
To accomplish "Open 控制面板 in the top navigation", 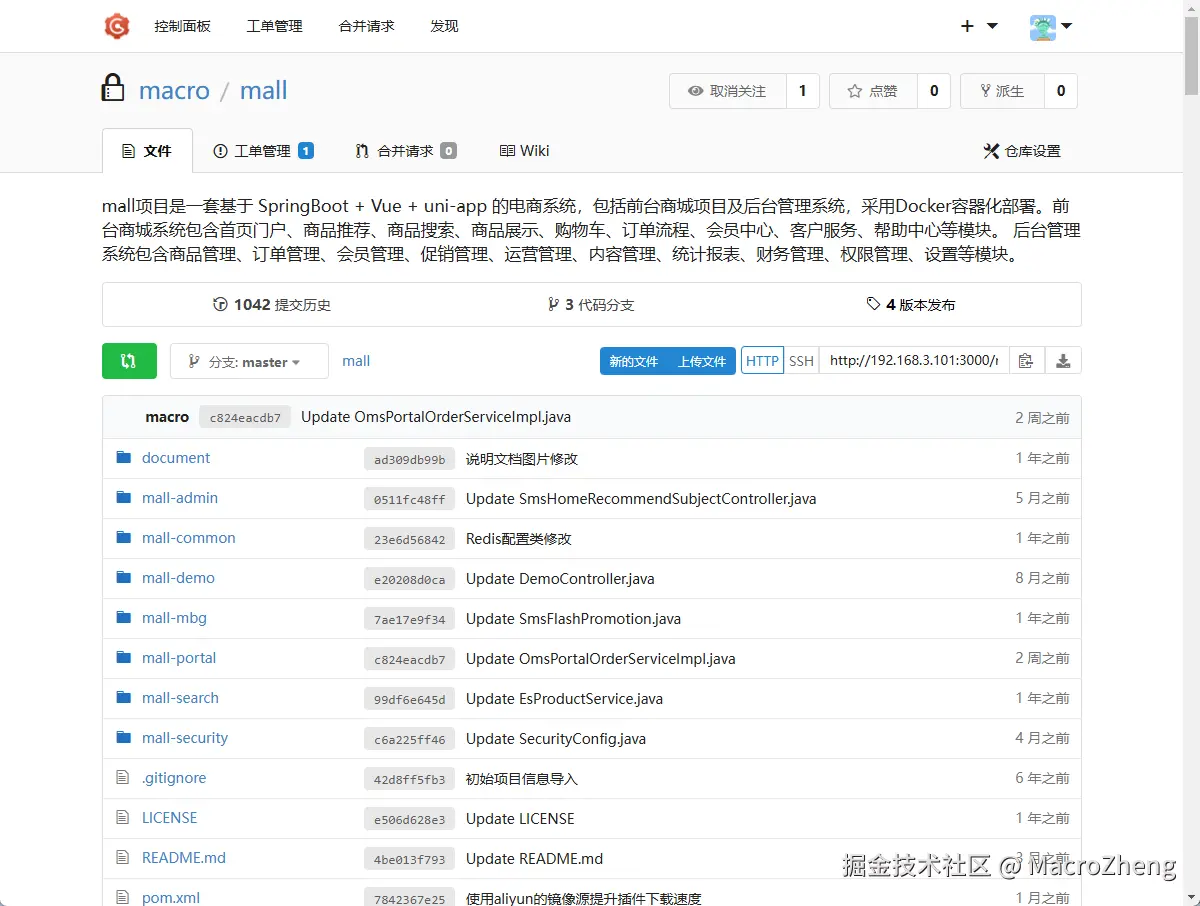I will tap(183, 26).
